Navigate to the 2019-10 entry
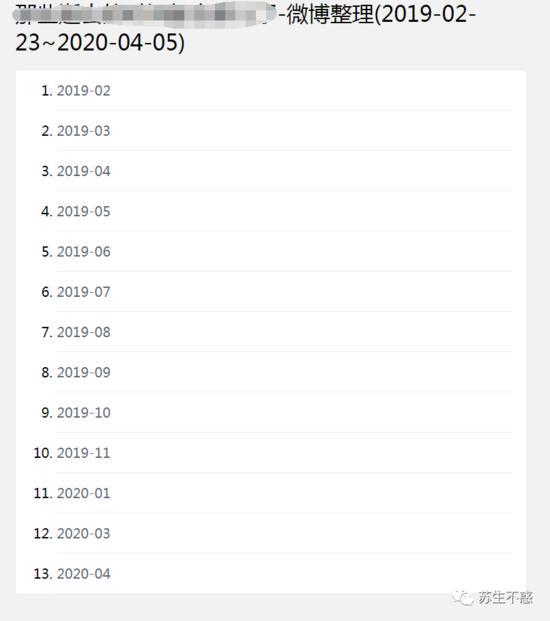 tap(84, 413)
